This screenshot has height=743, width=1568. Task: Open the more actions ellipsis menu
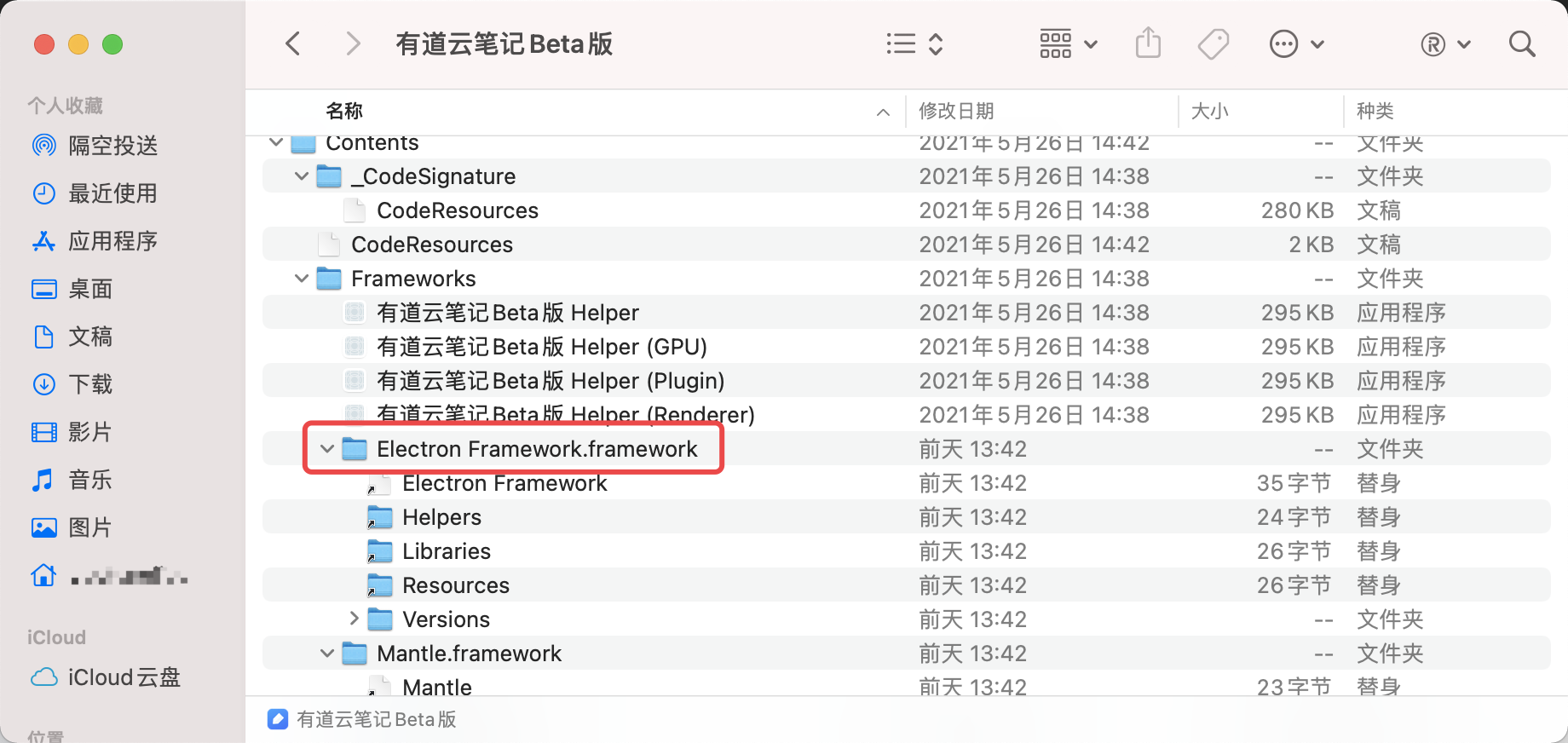click(x=1296, y=43)
